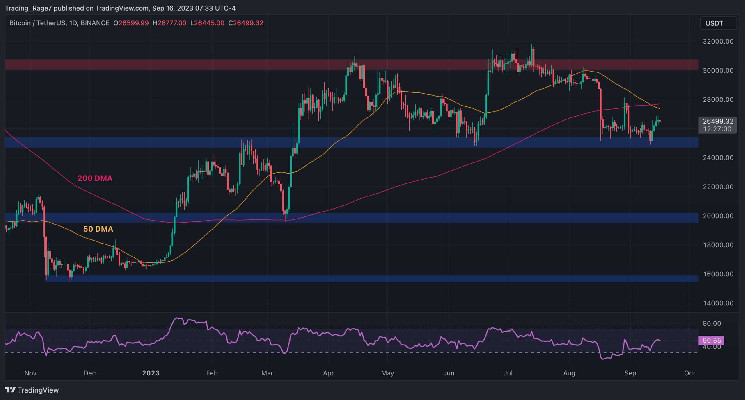Viewport: 745px width, 400px height.
Task: Click the 28000.00 price axis label
Action: [717, 100]
